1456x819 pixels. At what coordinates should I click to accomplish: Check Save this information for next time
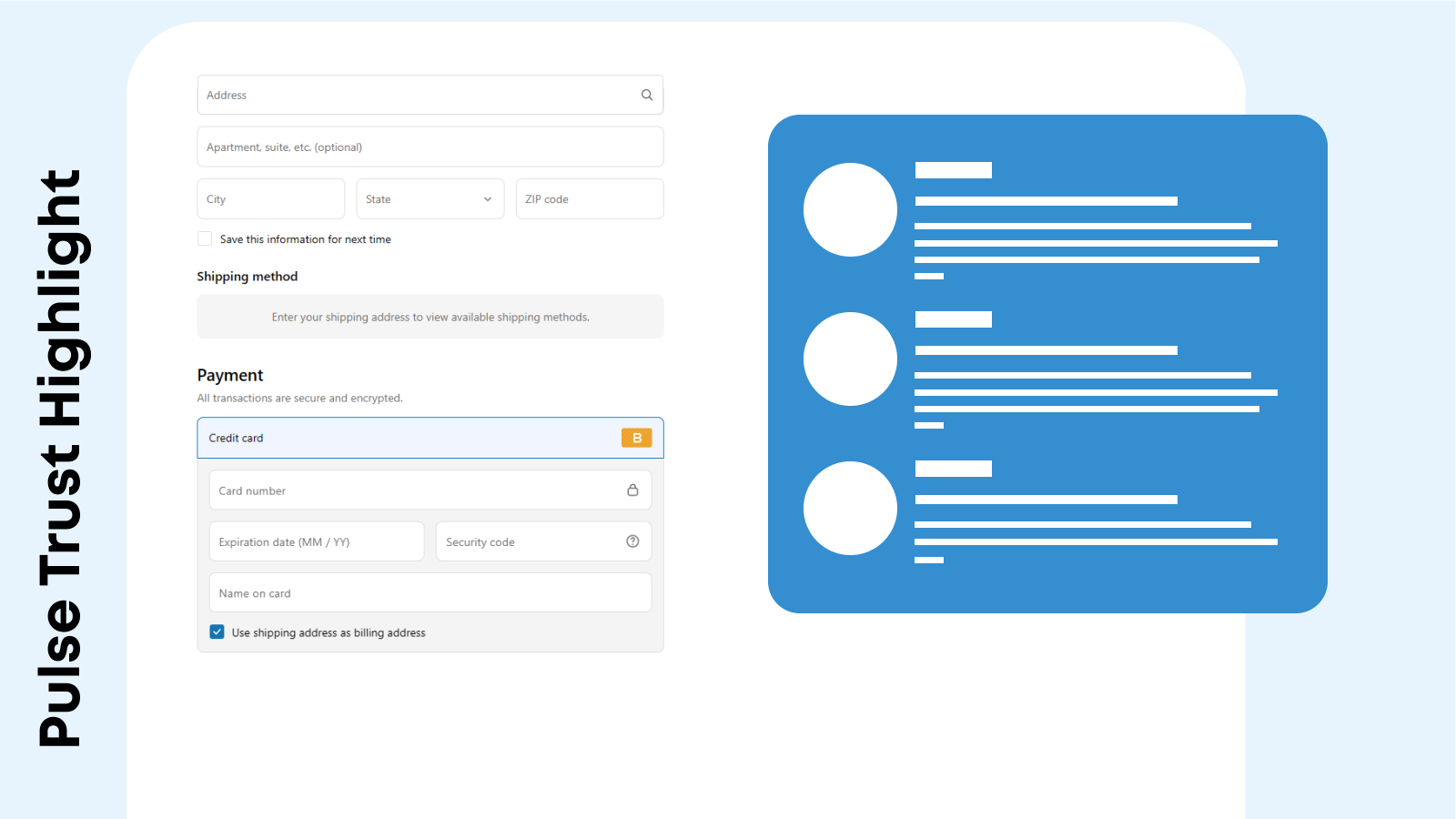205,238
